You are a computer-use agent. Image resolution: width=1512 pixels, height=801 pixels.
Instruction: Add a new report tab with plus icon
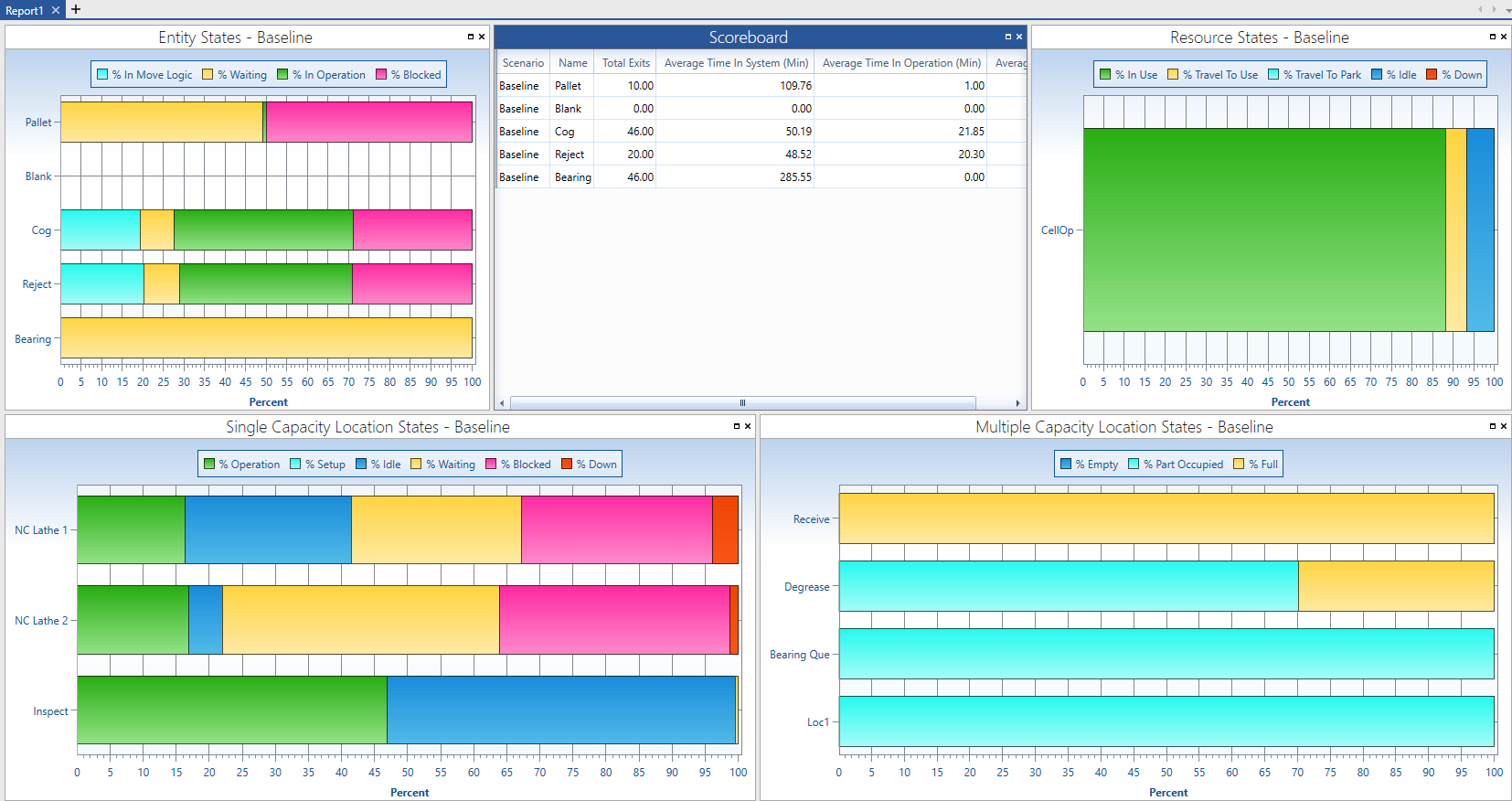coord(76,9)
